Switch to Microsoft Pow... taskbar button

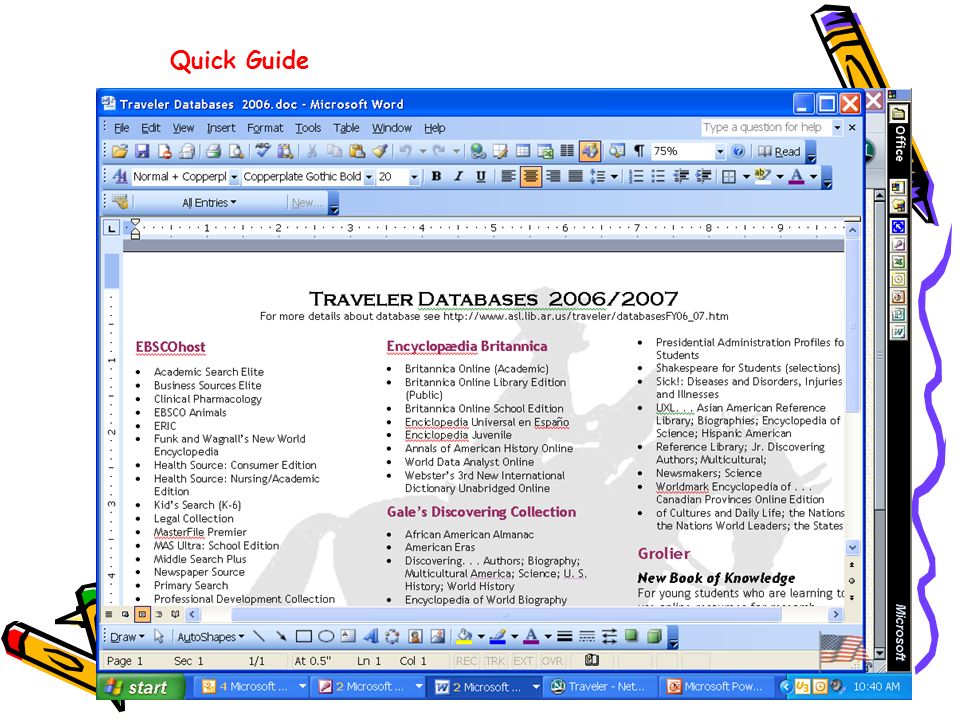pyautogui.click(x=714, y=687)
